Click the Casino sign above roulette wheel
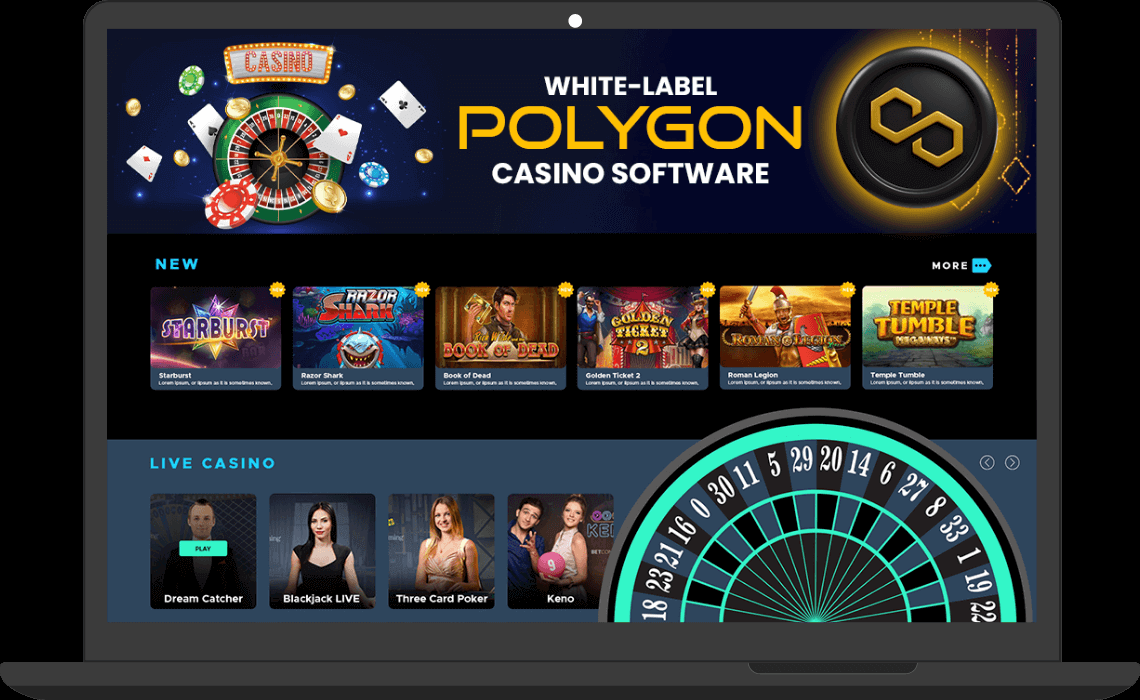Viewport: 1140px width, 700px height. [278, 63]
